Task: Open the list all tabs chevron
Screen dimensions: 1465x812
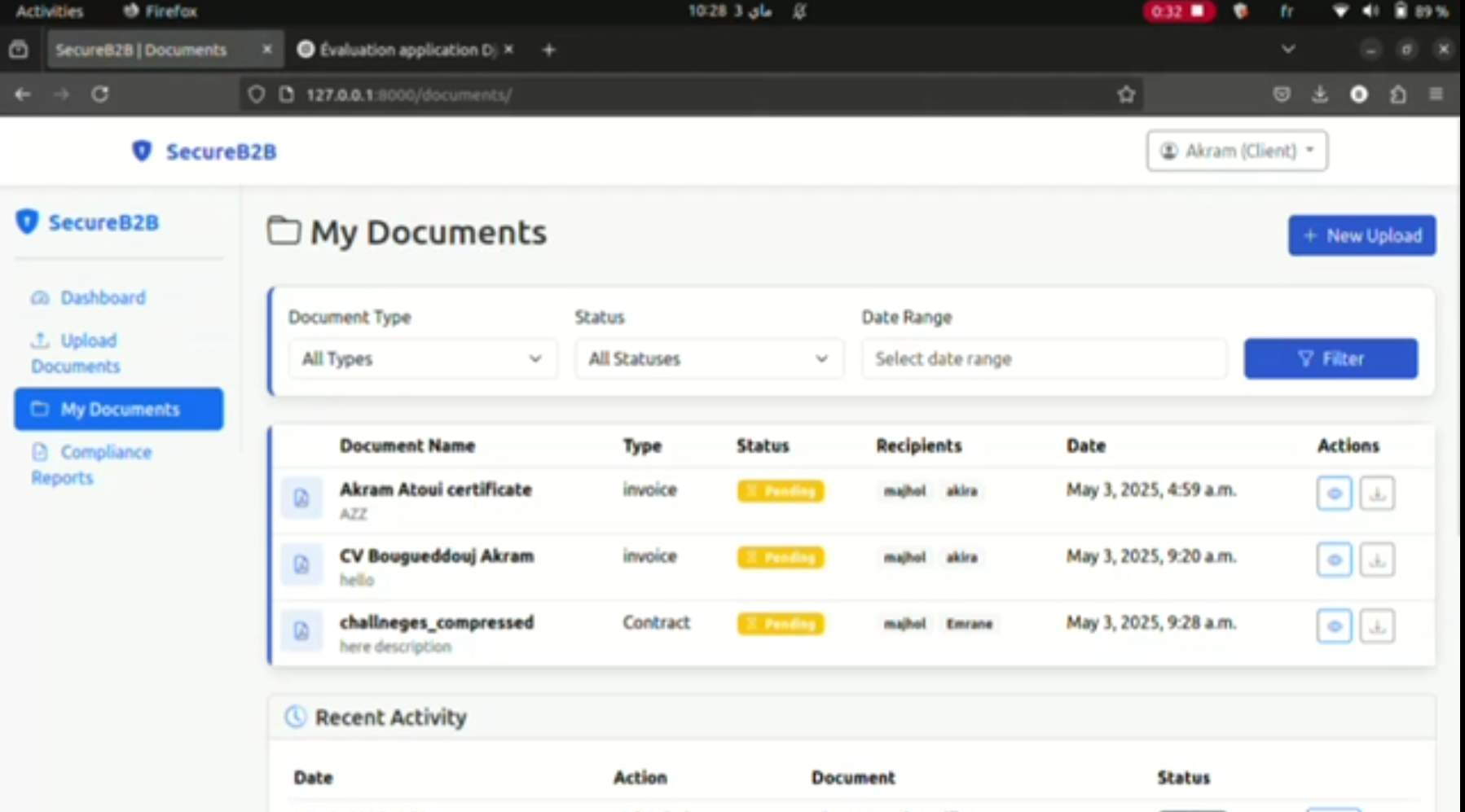Action: [1288, 50]
